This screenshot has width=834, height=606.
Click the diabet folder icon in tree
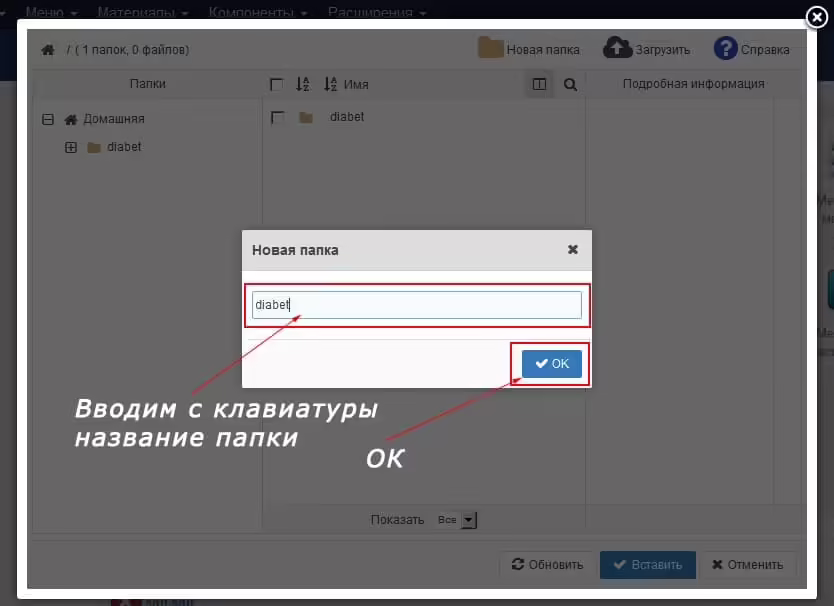(94, 147)
